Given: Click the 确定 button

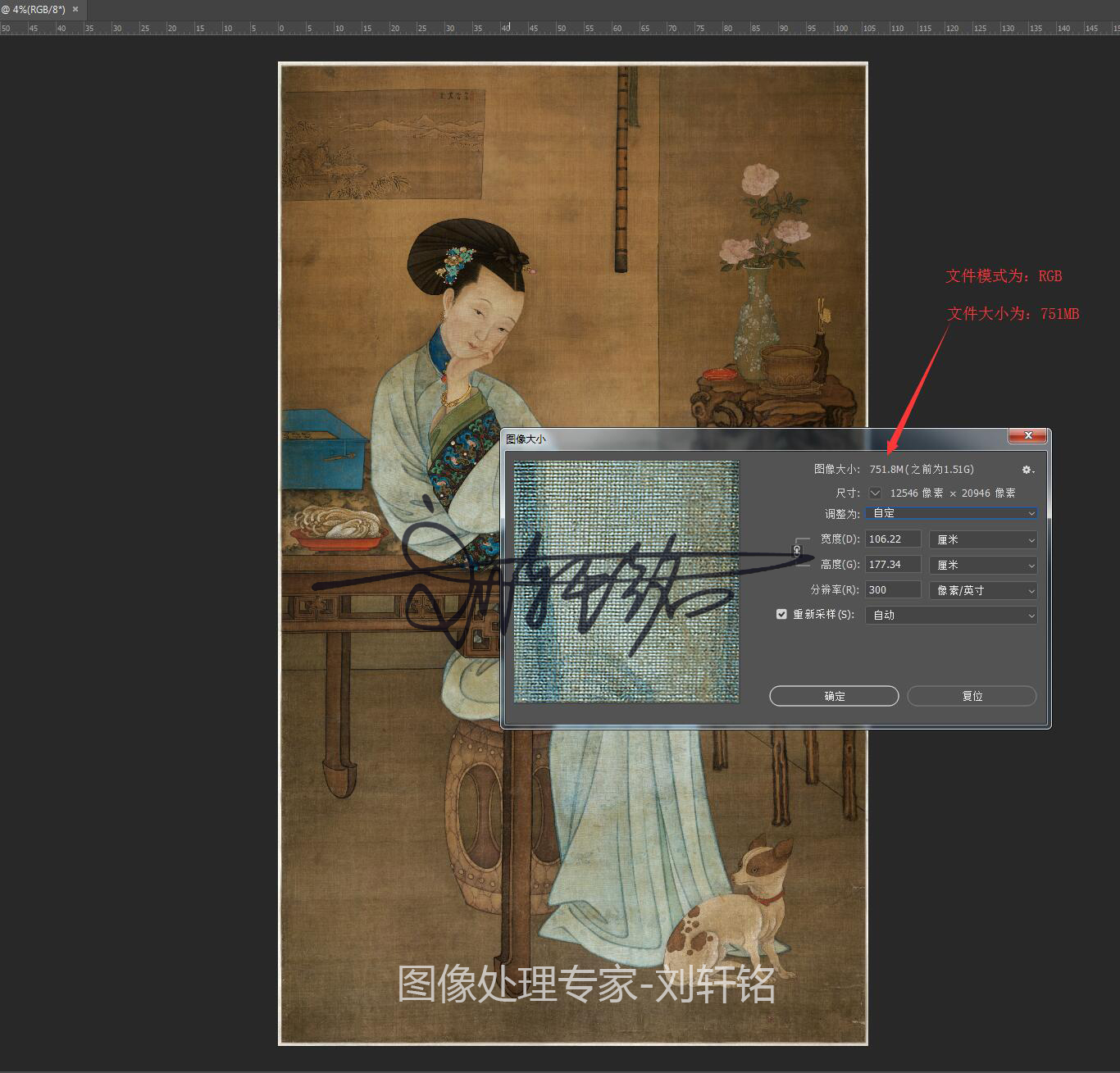Looking at the screenshot, I should point(834,696).
